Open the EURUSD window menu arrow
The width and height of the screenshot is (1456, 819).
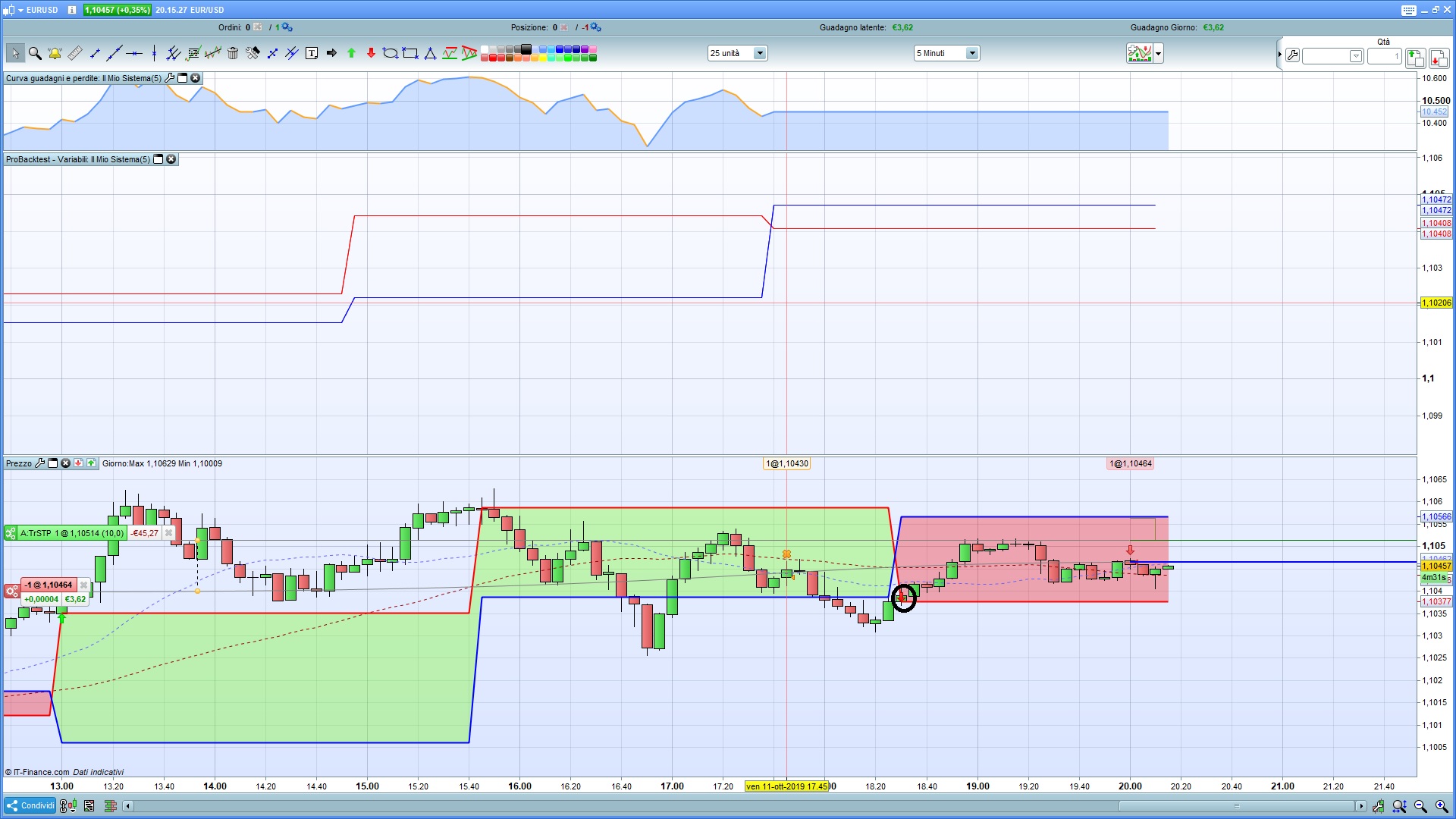pos(20,10)
